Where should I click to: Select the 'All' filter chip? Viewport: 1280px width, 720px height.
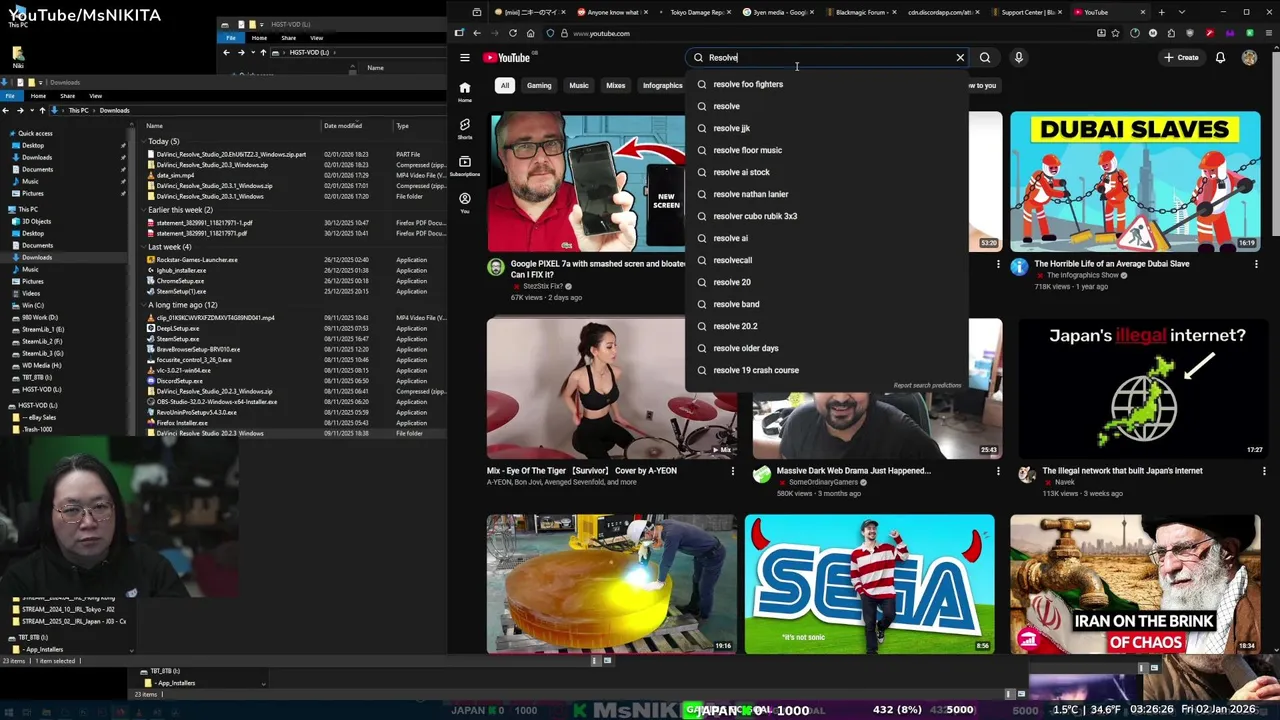tap(505, 86)
